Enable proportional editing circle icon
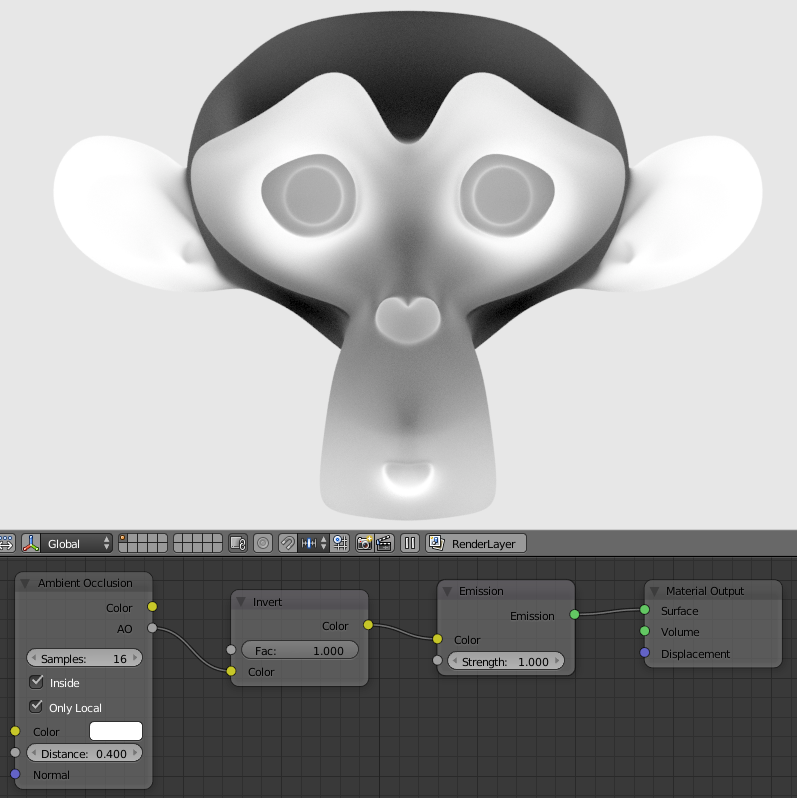Screen dimensions: 797x798 click(x=263, y=544)
